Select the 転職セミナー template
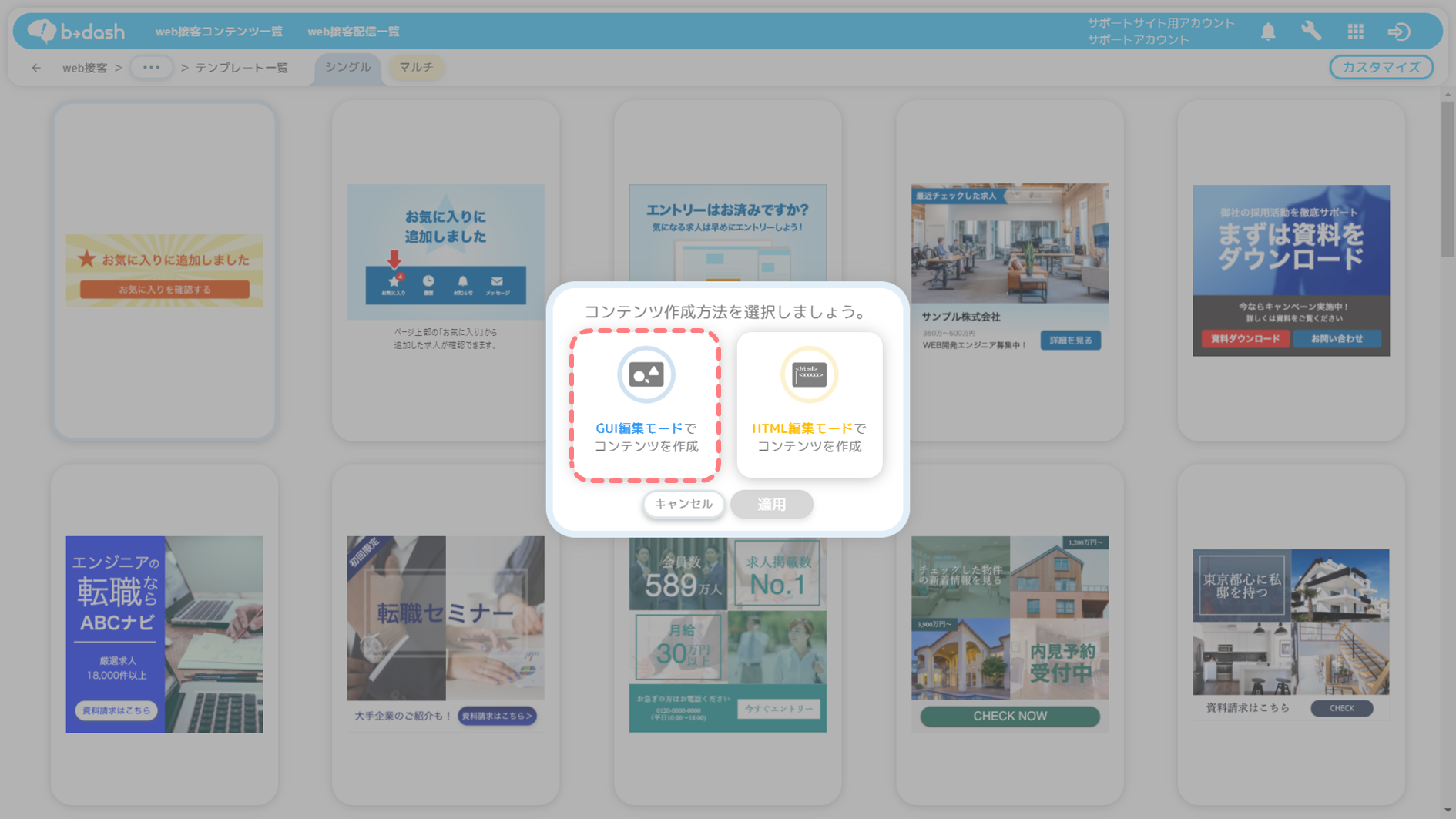1456x819 pixels. click(445, 634)
